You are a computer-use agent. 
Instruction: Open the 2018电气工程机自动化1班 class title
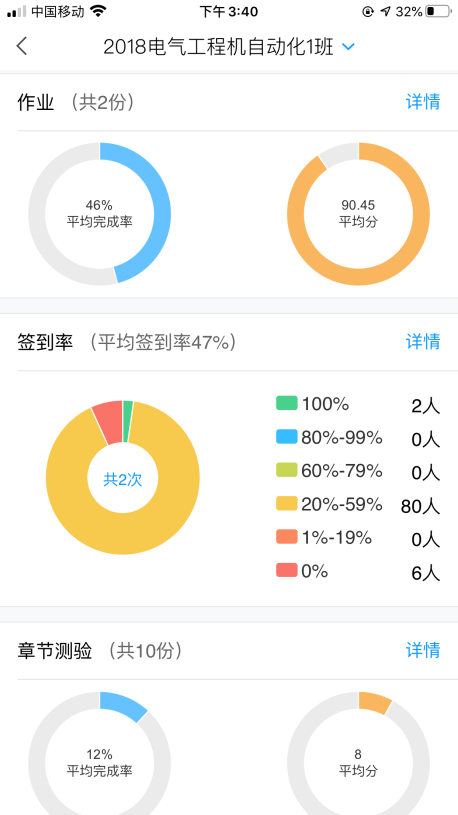click(x=218, y=47)
